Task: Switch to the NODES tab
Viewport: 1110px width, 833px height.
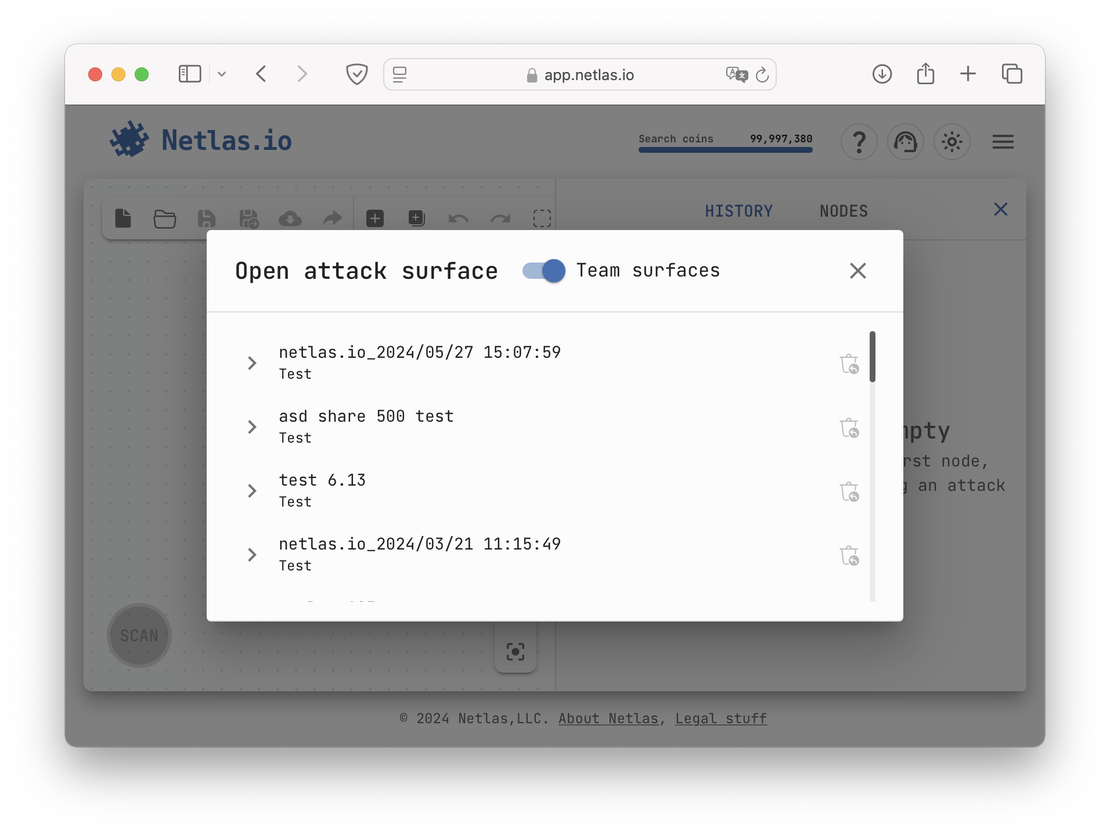Action: (x=843, y=211)
